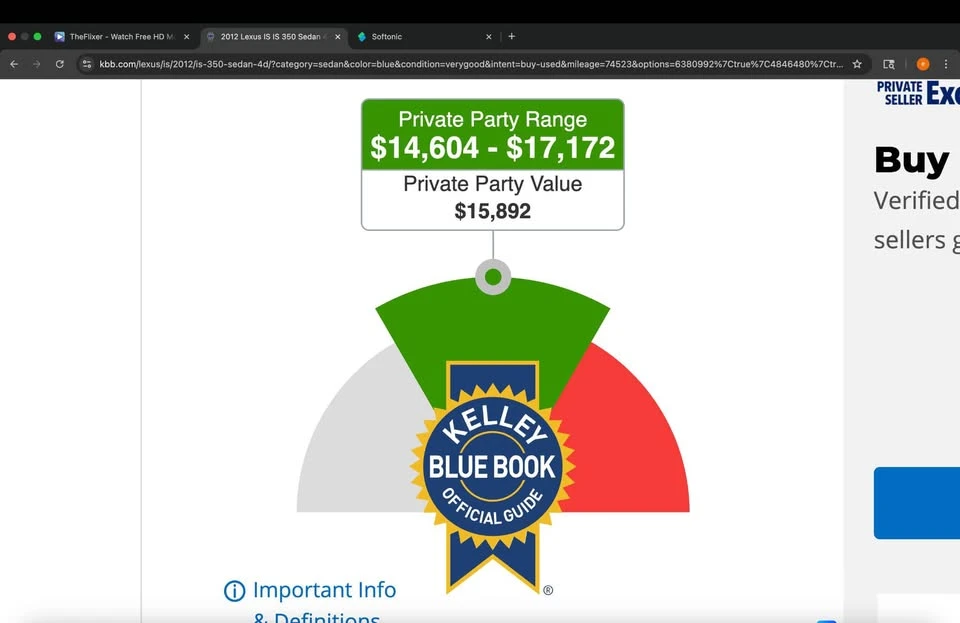Click the browser forward arrow
The width and height of the screenshot is (960, 623).
(x=37, y=64)
